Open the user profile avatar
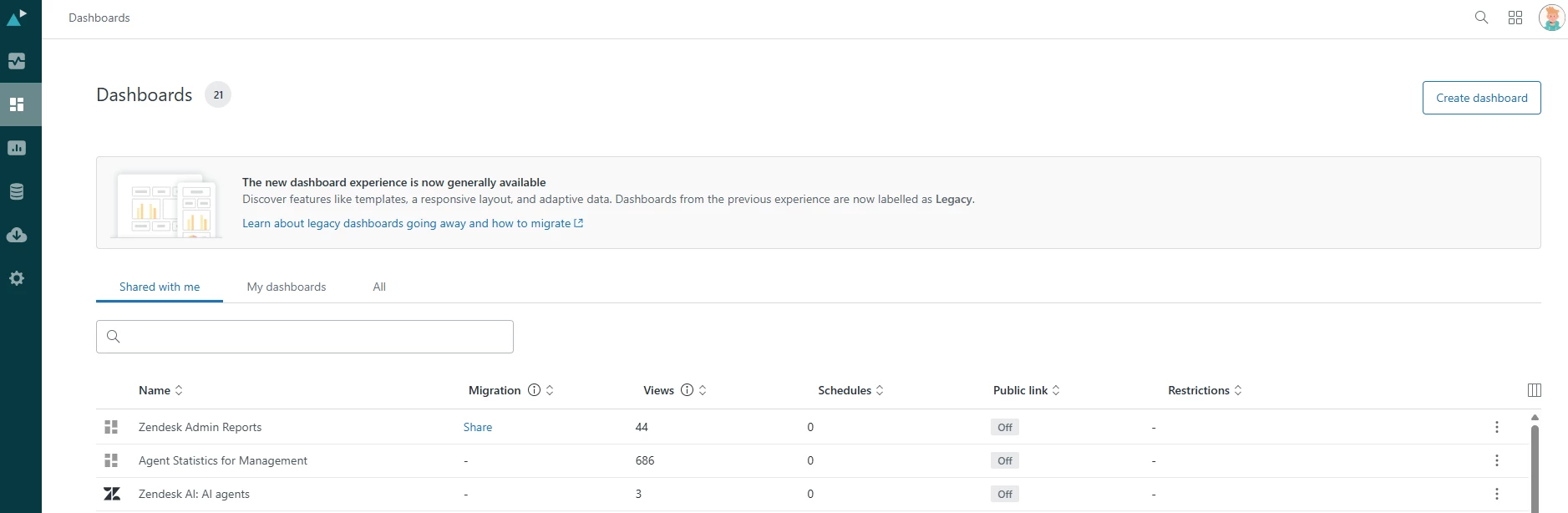Image resolution: width=1568 pixels, height=513 pixels. click(x=1551, y=18)
